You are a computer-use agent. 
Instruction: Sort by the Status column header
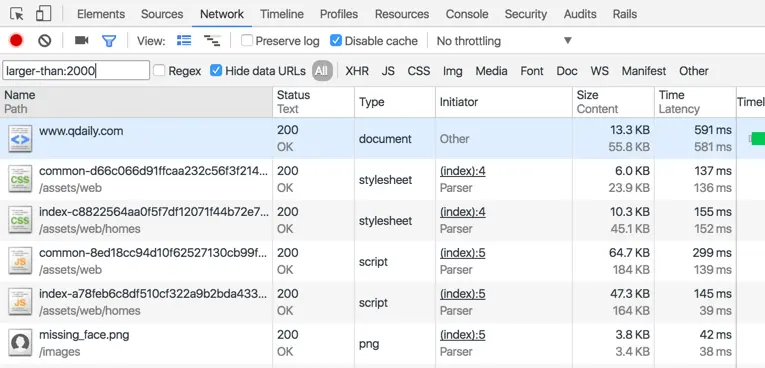click(x=314, y=102)
